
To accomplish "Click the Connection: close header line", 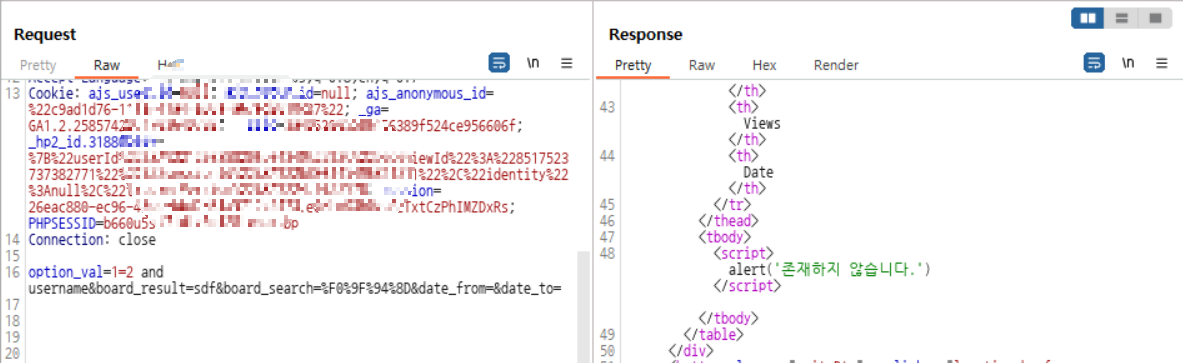I will (91, 240).
